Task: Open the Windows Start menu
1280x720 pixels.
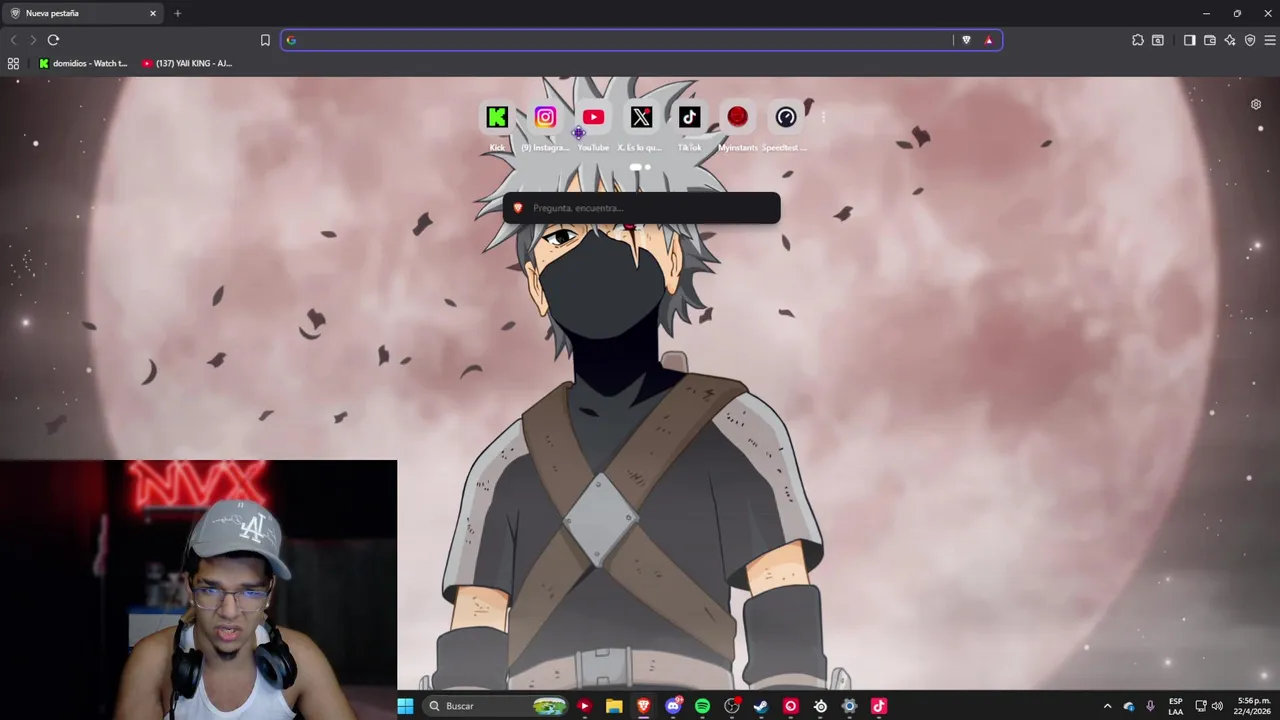Action: (405, 706)
